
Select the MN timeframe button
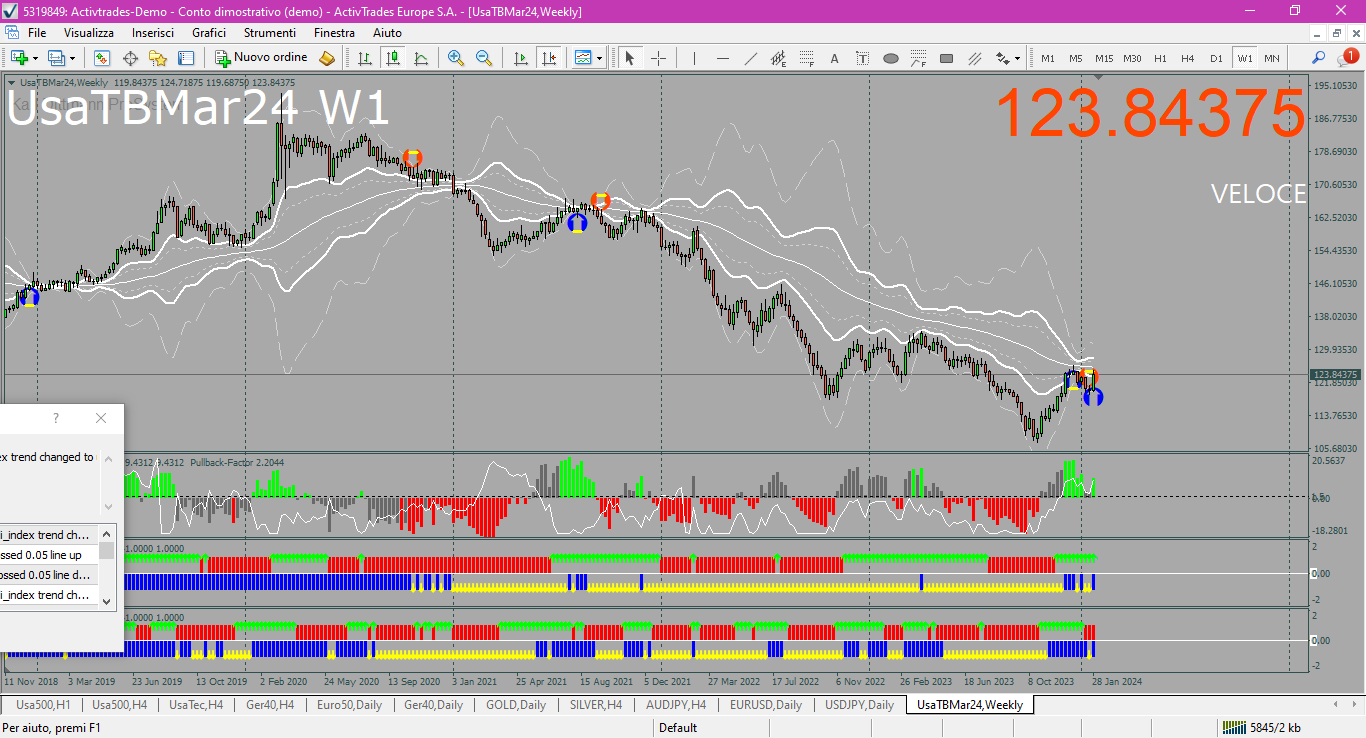(x=1271, y=58)
